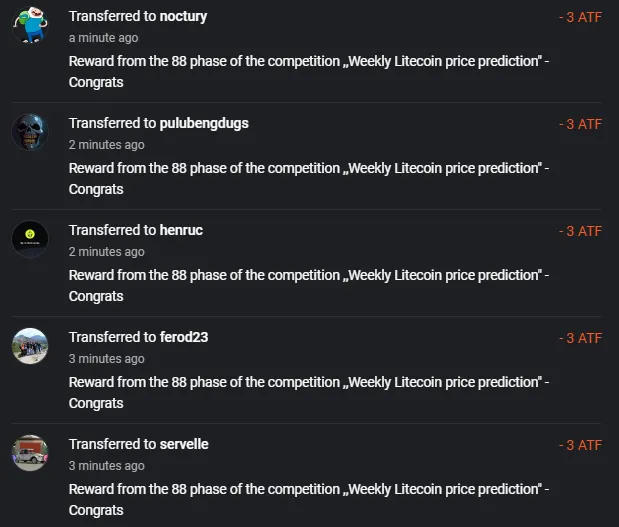Open noctury username link

(183, 17)
